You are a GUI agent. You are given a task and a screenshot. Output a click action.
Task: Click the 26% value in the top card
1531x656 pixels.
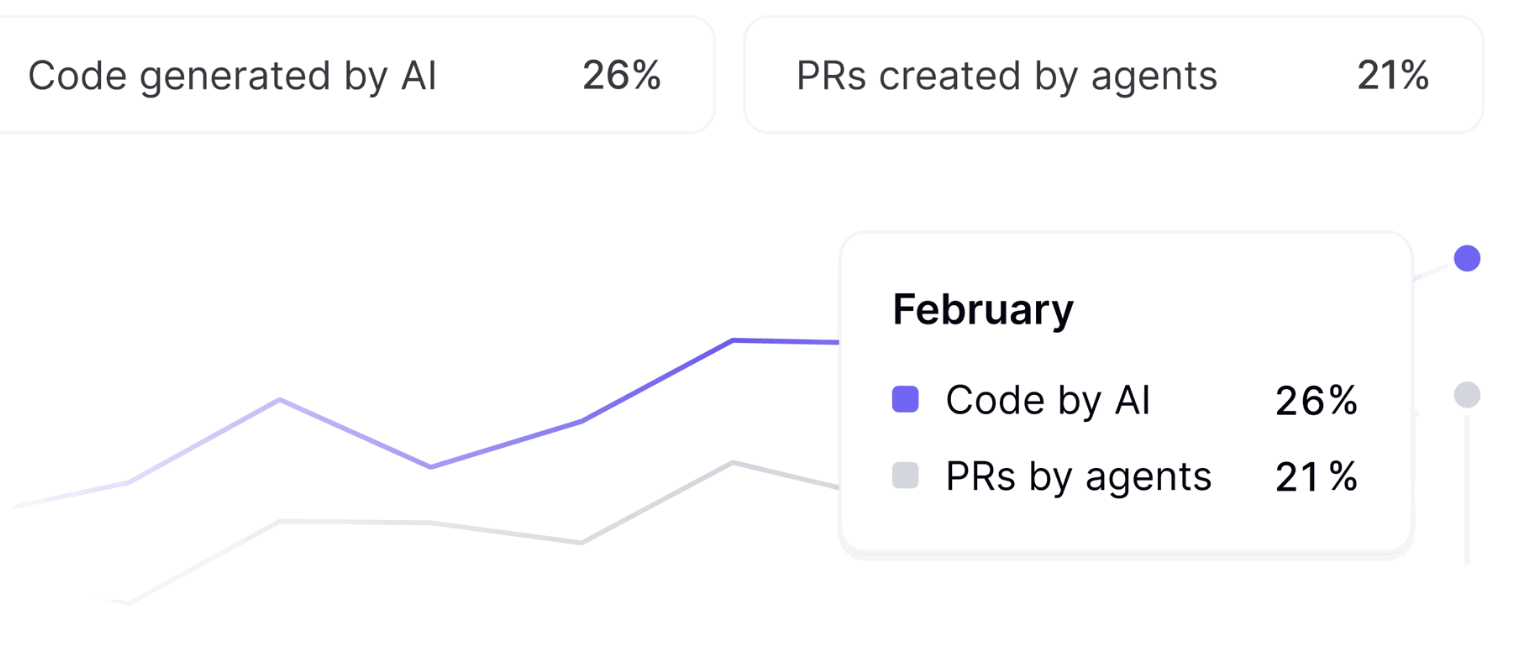point(621,76)
